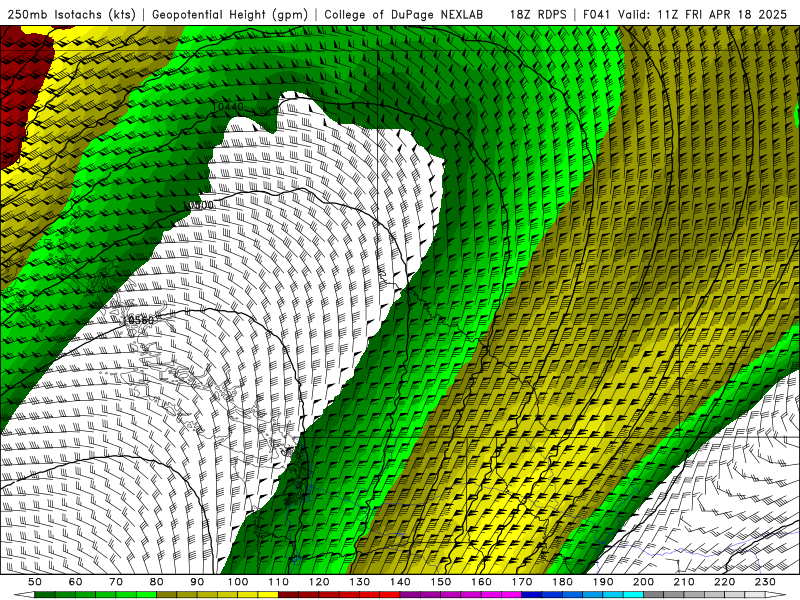
Task: Click the 'Valid: 11Z FRI APR 18 2025' text
Action: 702,14
